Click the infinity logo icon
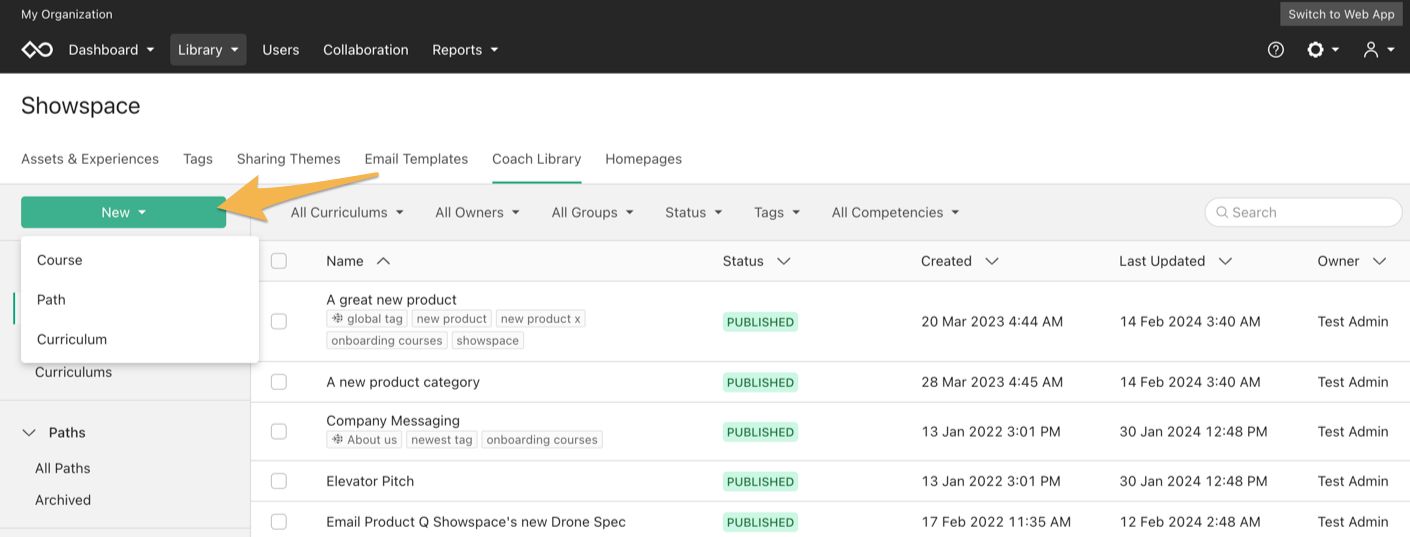This screenshot has height=537, width=1410. [37, 49]
